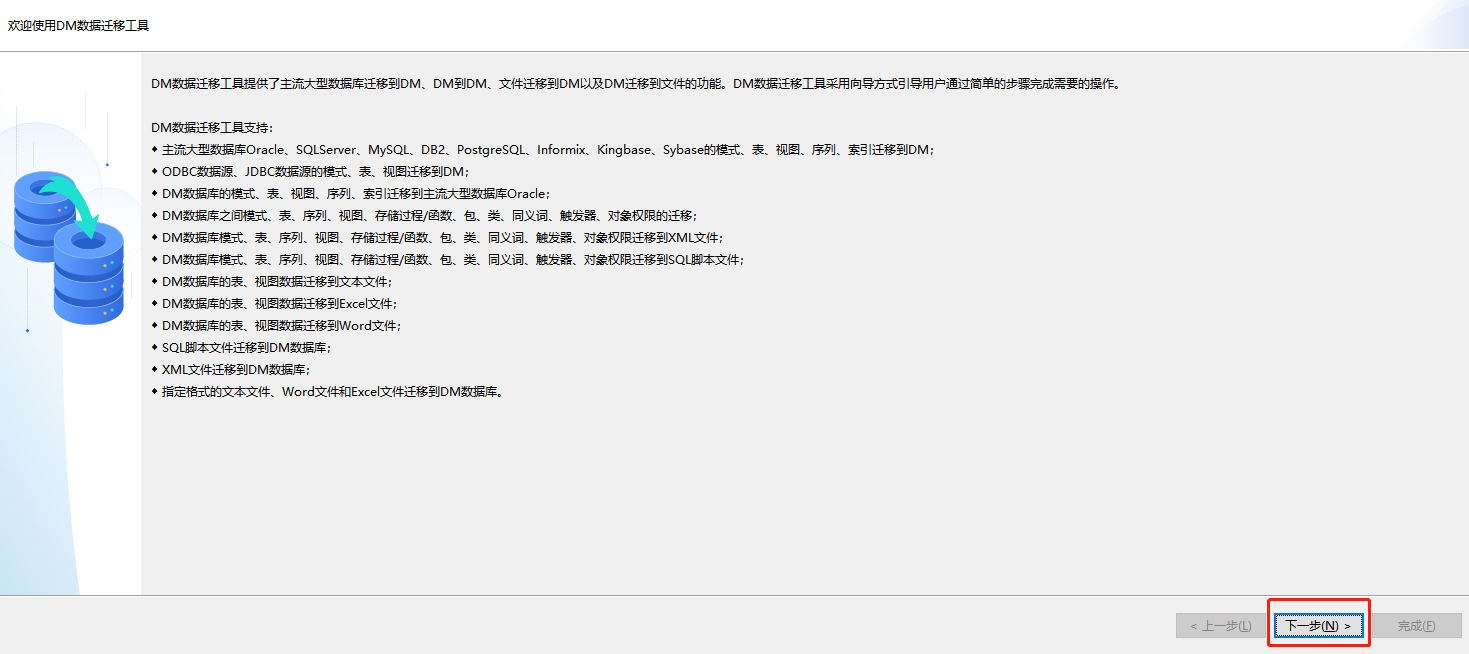This screenshot has width=1469, height=654.
Task: Click the greyed-out 完成(F) button
Action: (1416, 626)
